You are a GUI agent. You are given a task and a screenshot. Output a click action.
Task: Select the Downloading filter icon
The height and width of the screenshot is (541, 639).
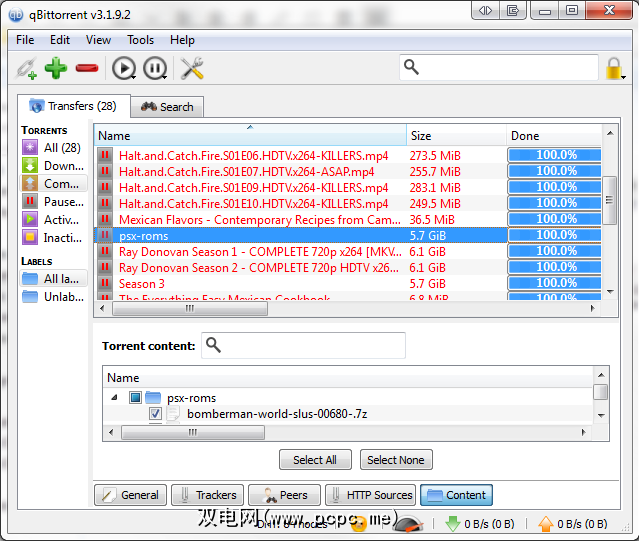click(30, 165)
